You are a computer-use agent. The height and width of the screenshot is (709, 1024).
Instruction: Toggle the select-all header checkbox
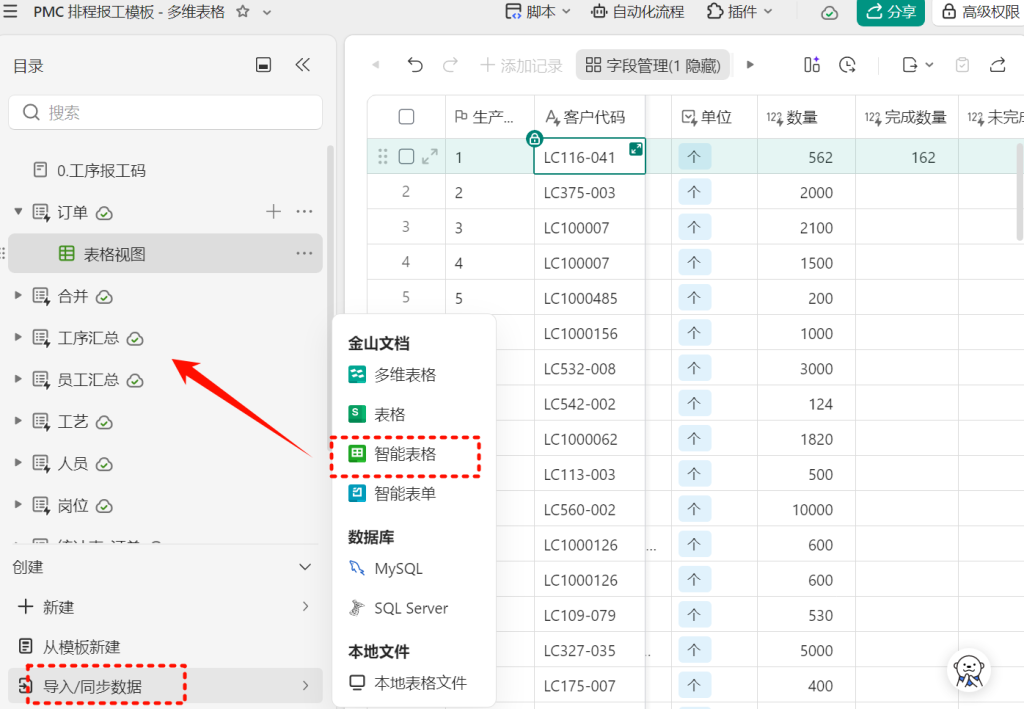tap(406, 116)
